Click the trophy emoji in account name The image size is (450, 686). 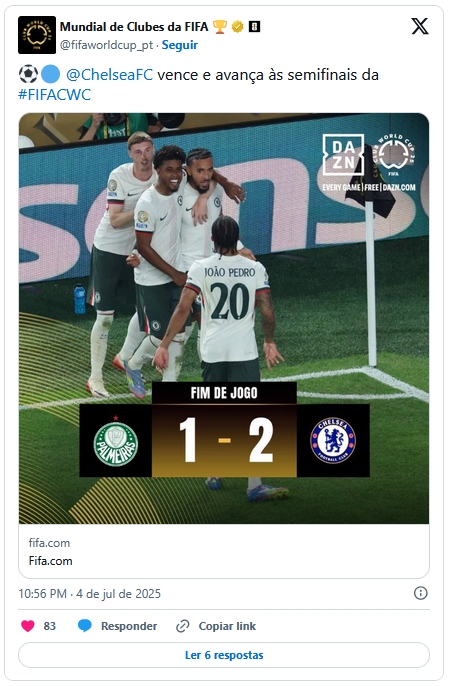(x=220, y=27)
